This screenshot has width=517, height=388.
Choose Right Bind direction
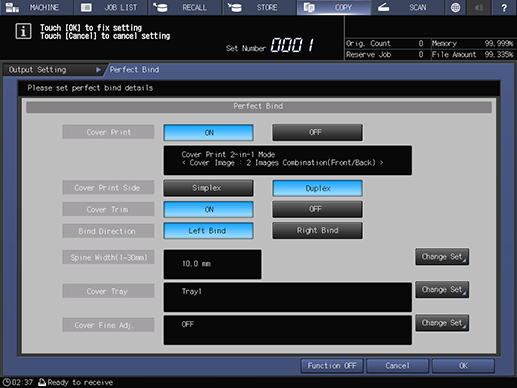[x=317, y=231]
